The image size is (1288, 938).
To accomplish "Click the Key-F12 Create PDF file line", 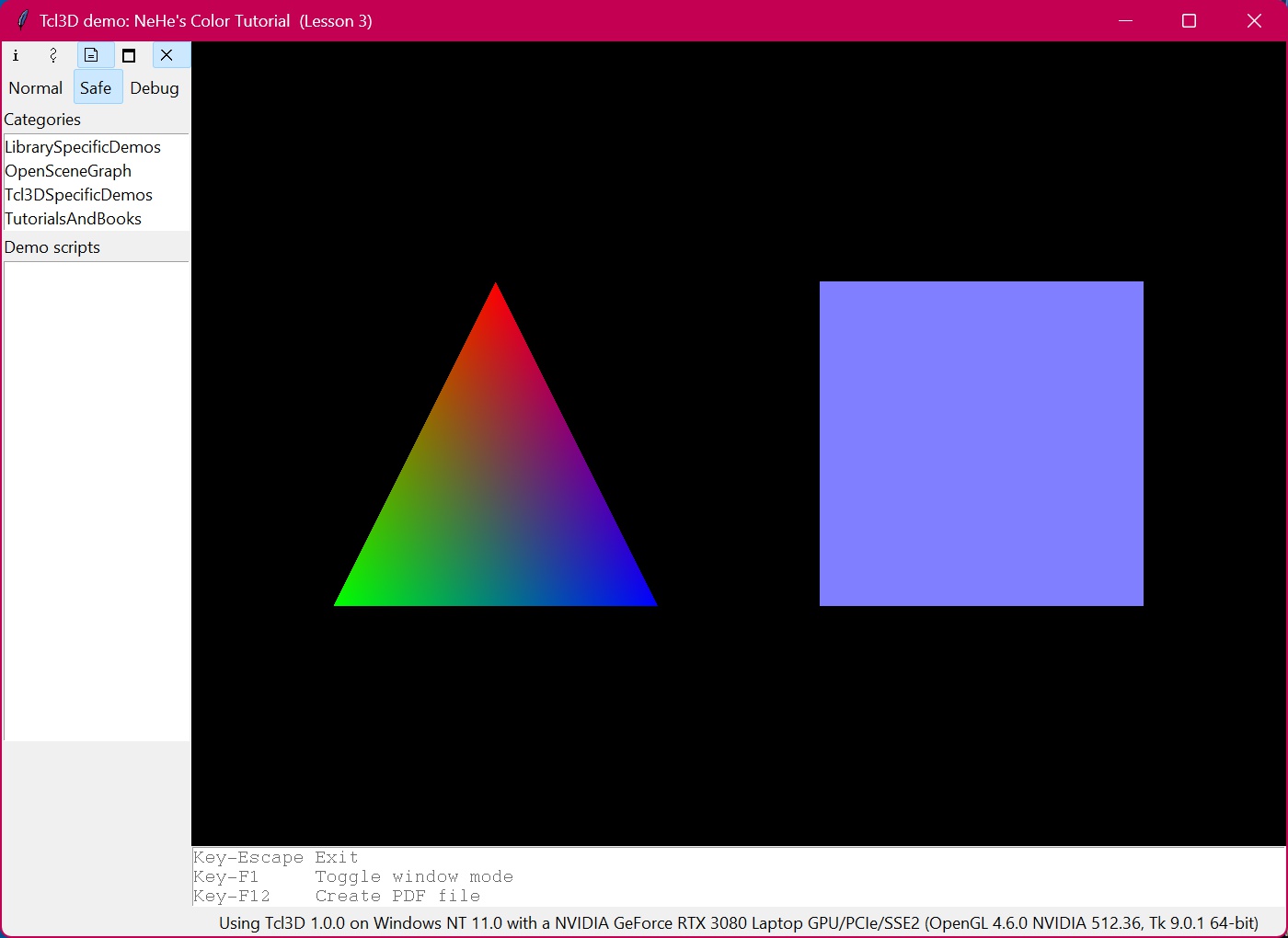I will (x=337, y=896).
